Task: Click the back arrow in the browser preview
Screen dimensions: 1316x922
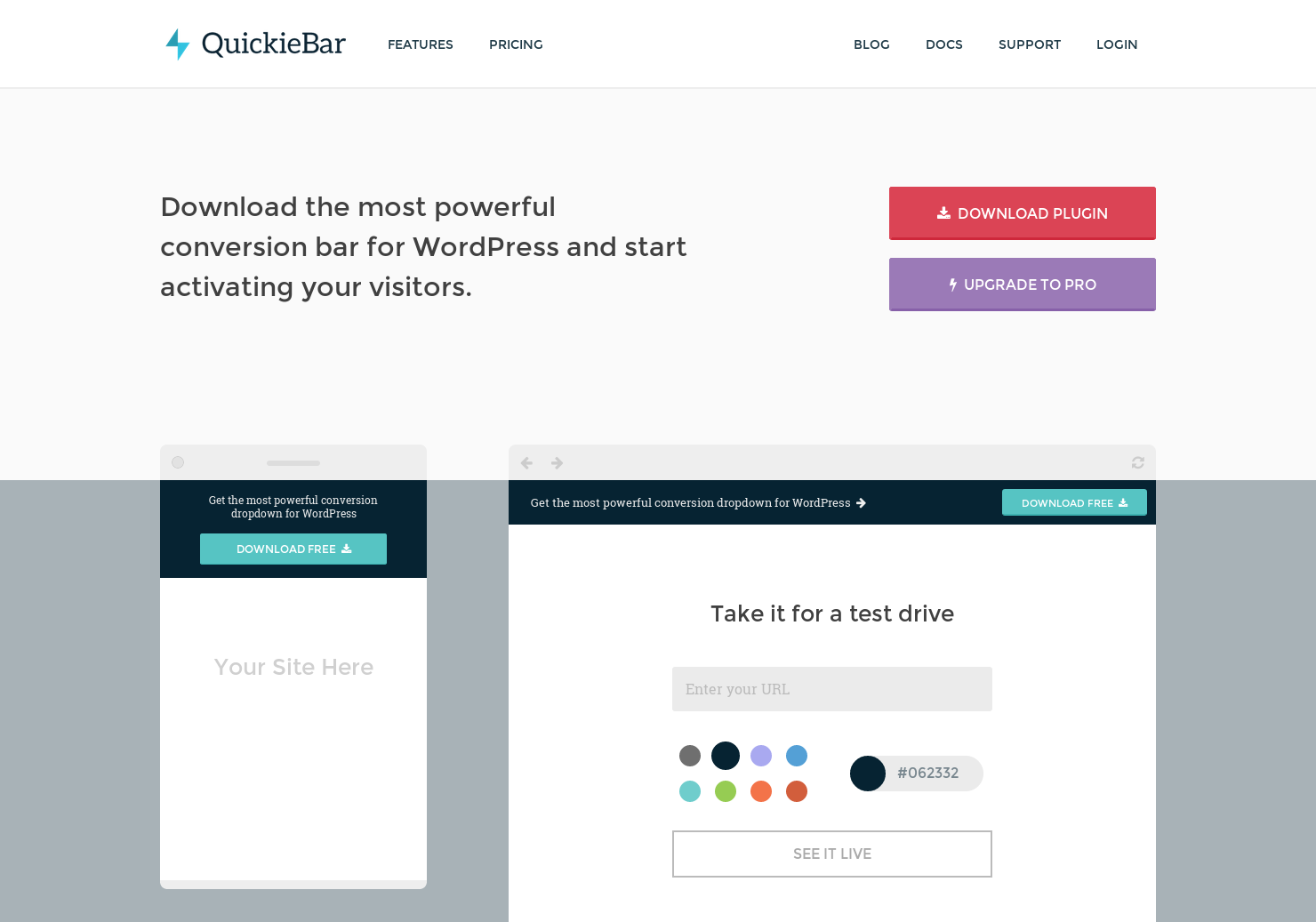Action: 526,462
